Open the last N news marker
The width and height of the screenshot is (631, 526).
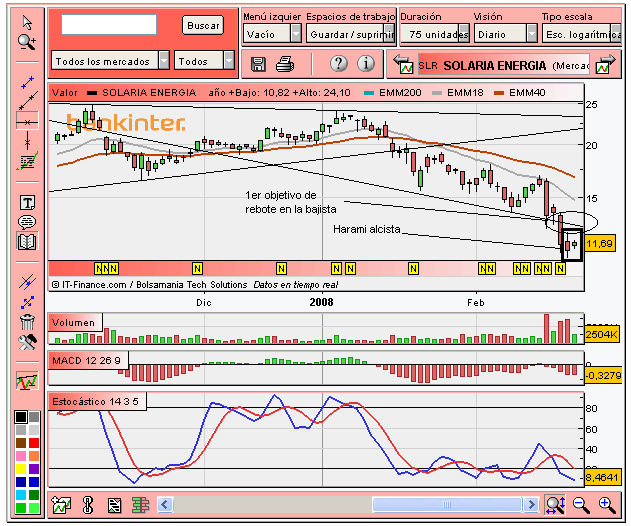click(x=560, y=268)
